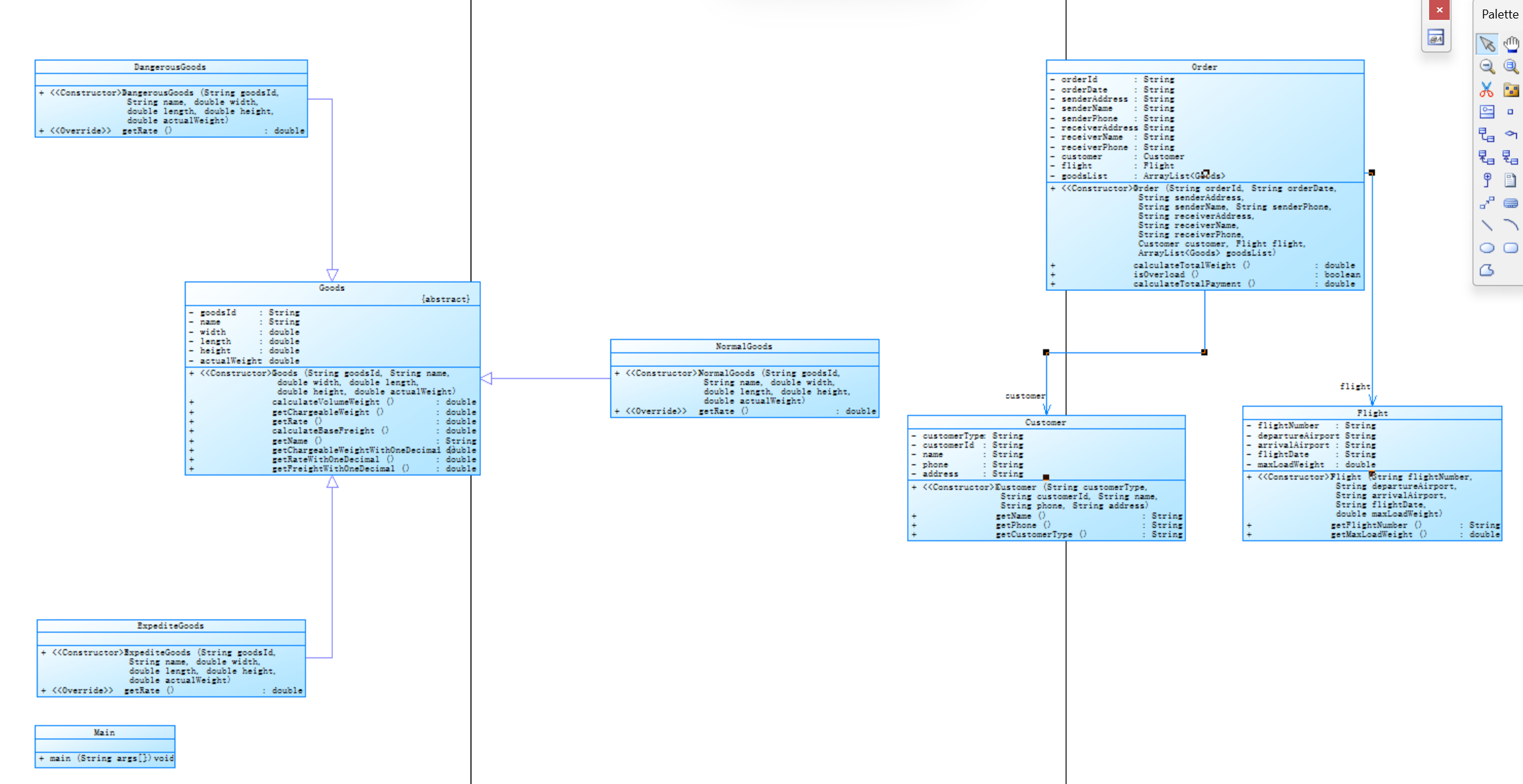Choose the Package folder tool
The image size is (1523, 784).
(x=1511, y=89)
